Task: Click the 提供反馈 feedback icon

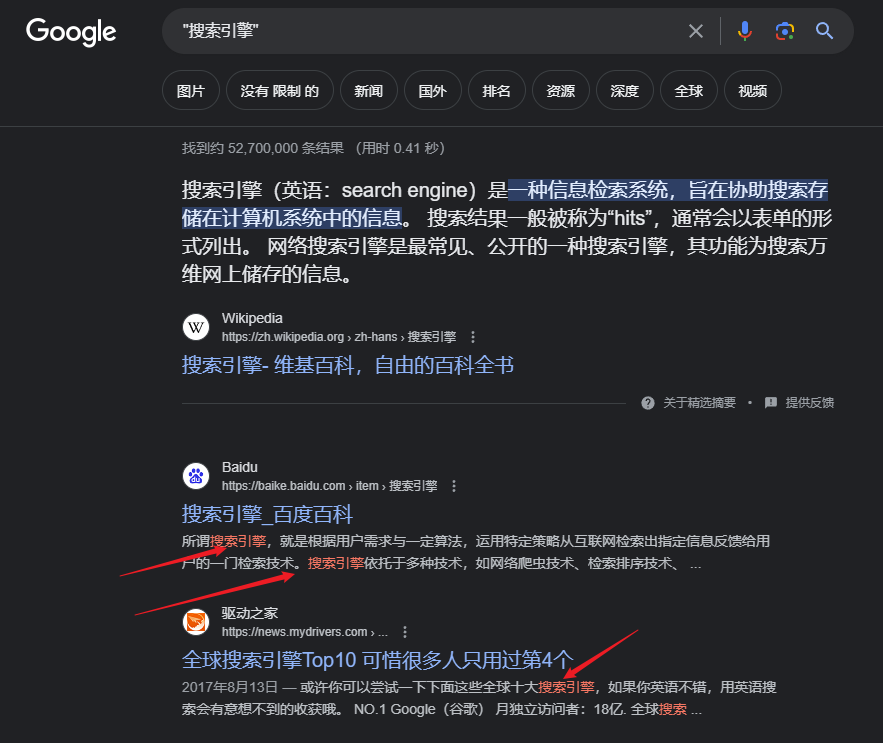Action: [771, 403]
